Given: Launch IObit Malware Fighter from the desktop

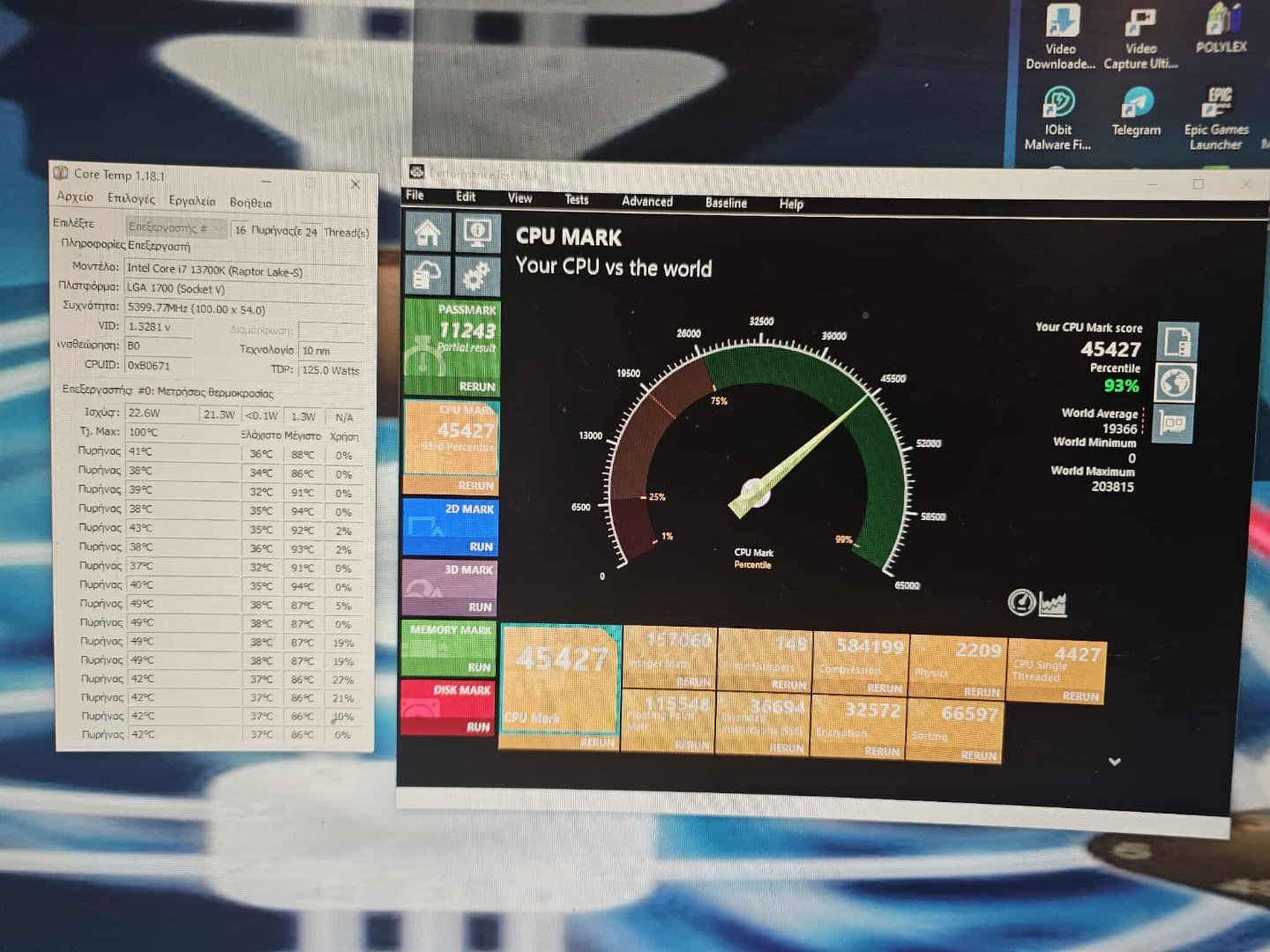Looking at the screenshot, I should (1058, 118).
